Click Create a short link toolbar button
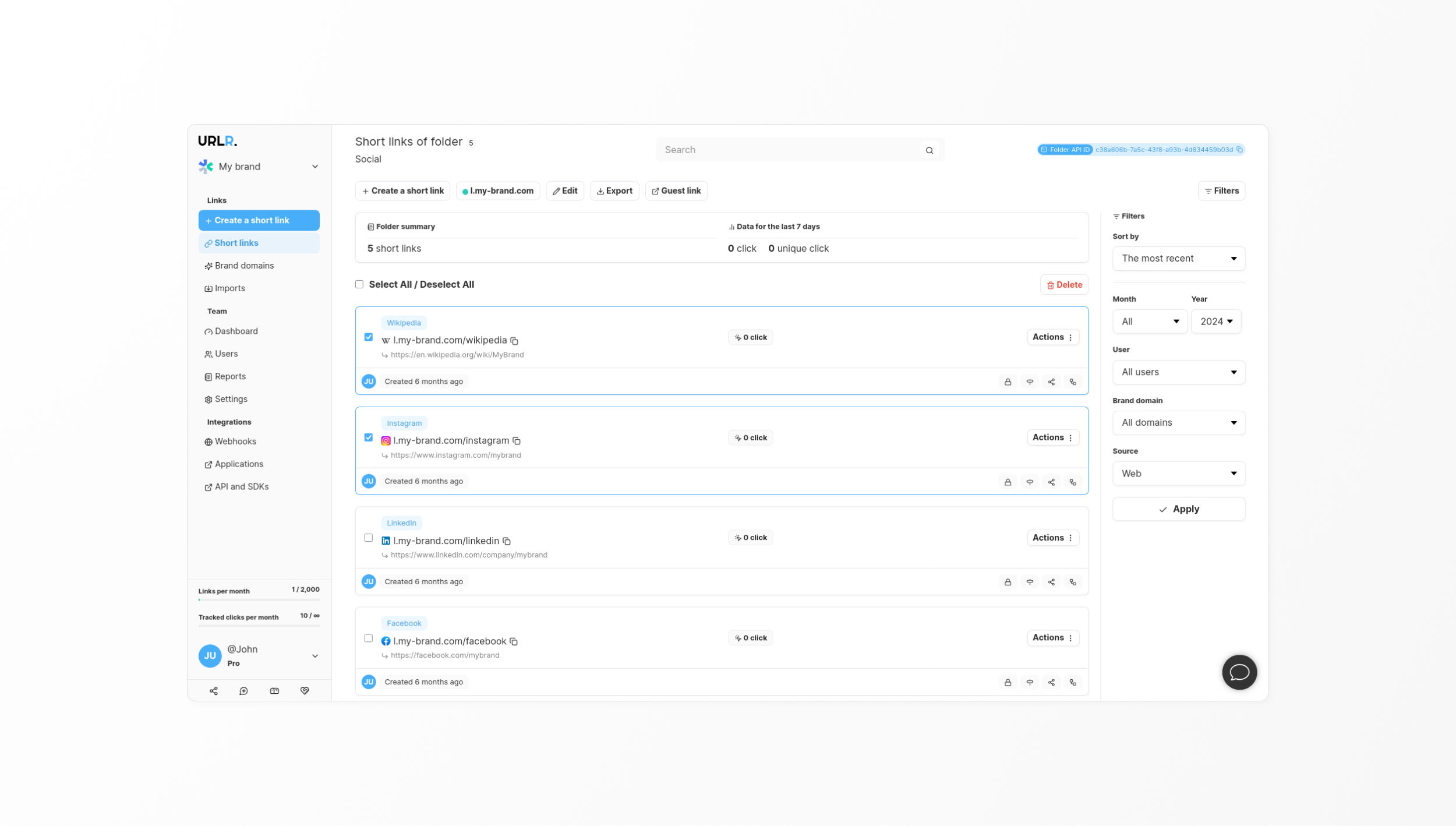Image resolution: width=1456 pixels, height=826 pixels. (x=402, y=191)
